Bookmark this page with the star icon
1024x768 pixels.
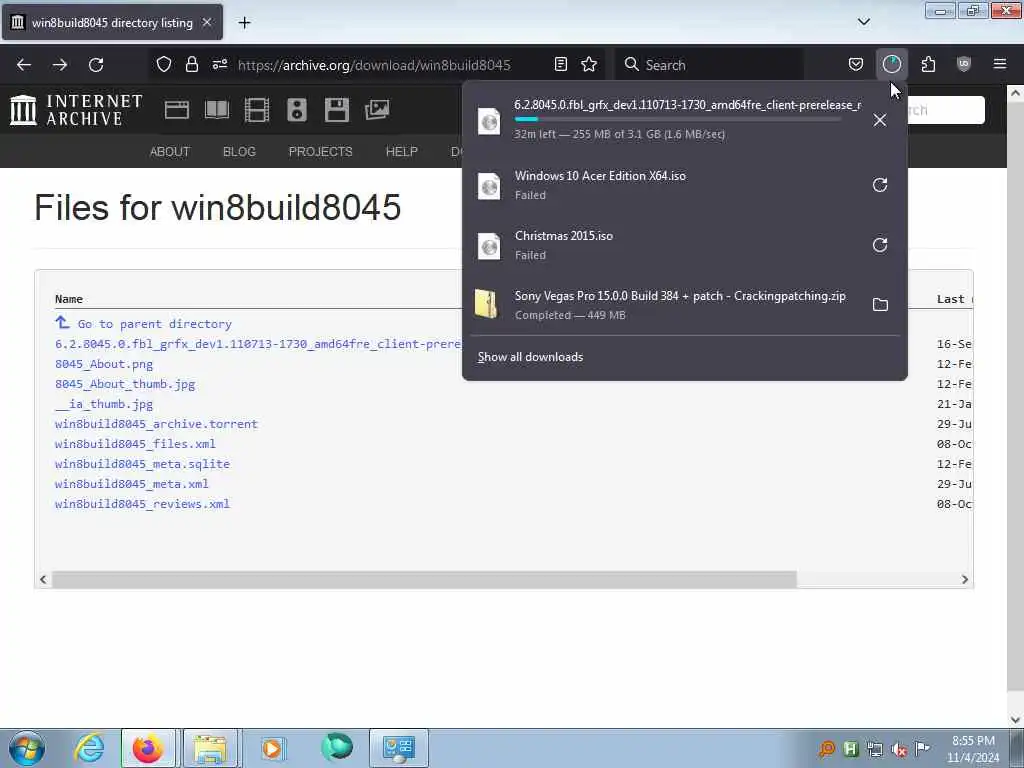click(589, 65)
